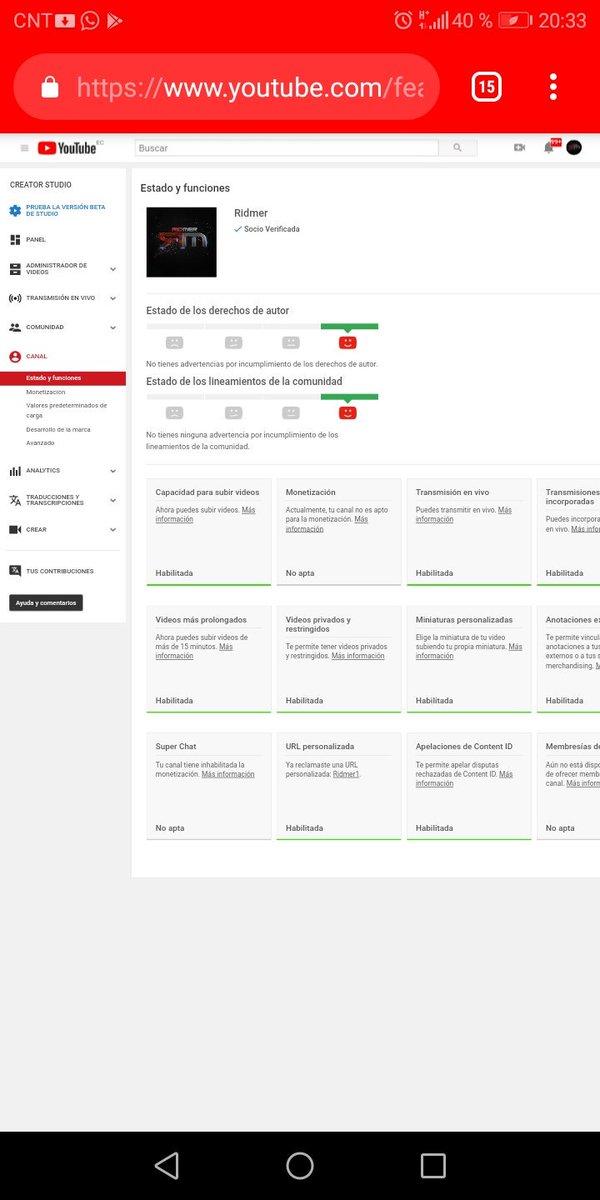
Task: Click Más información in Monetización card
Action: pos(327,524)
